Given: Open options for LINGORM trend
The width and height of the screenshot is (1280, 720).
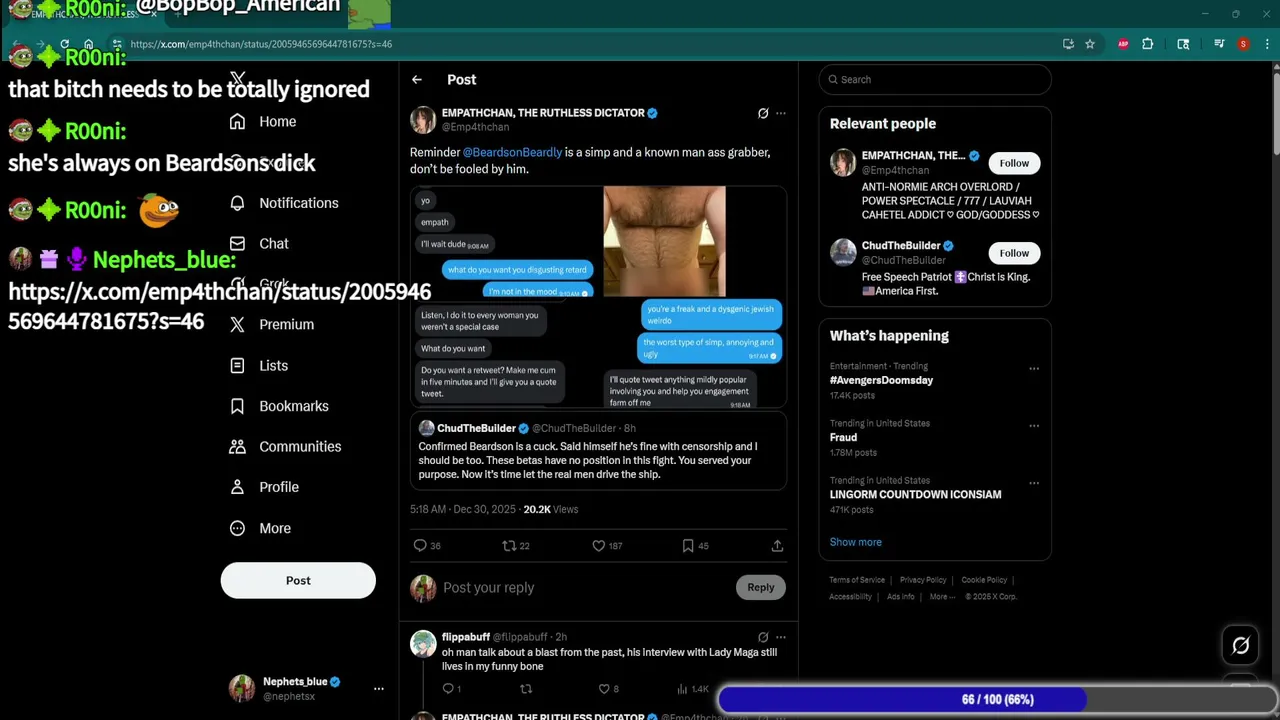Looking at the screenshot, I should click(x=1034, y=483).
